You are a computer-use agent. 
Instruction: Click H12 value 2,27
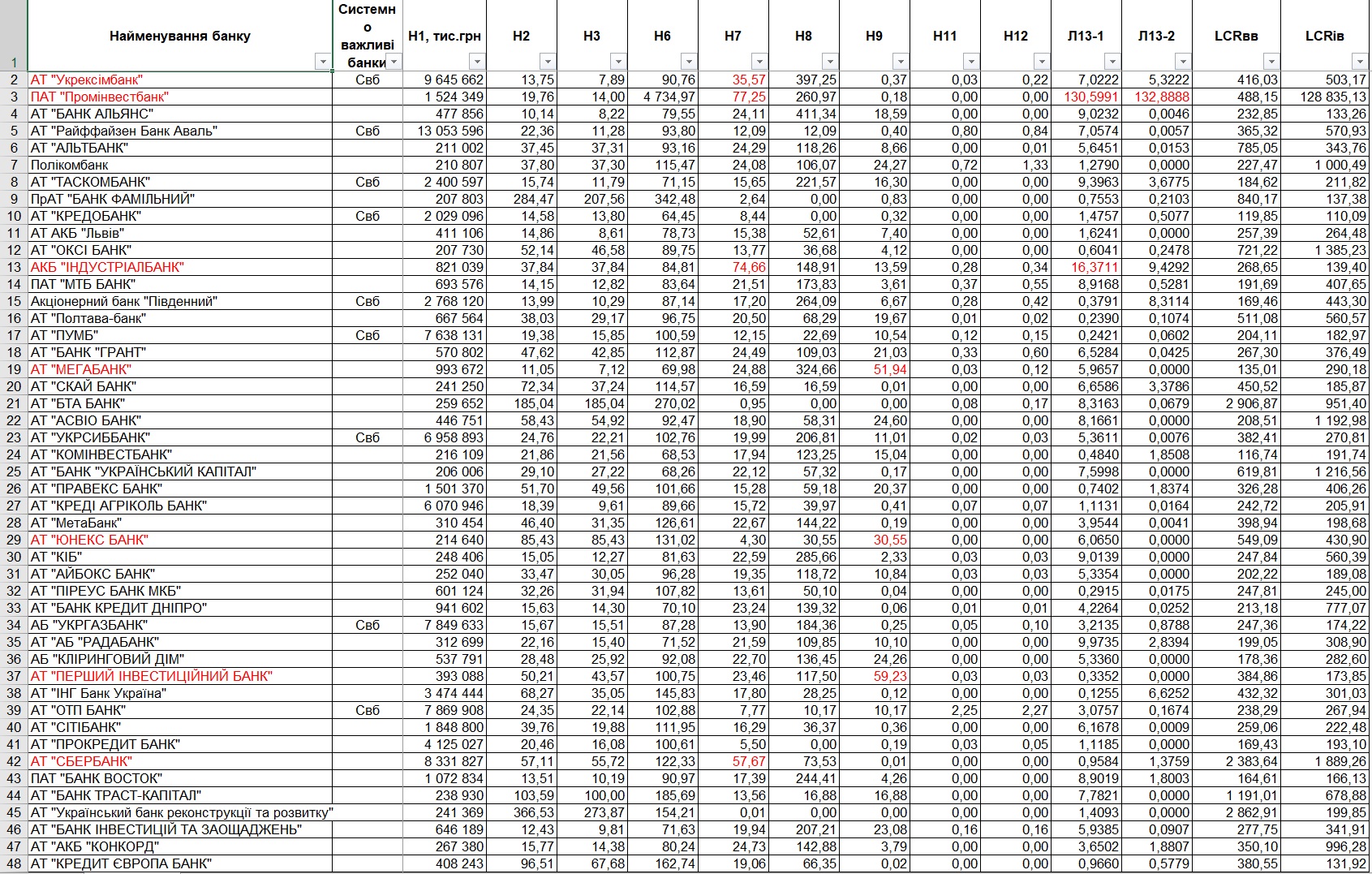coord(1016,710)
